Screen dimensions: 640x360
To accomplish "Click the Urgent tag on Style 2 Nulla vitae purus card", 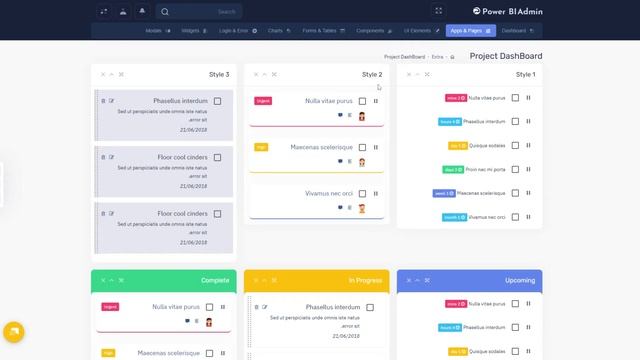I will point(263,101).
